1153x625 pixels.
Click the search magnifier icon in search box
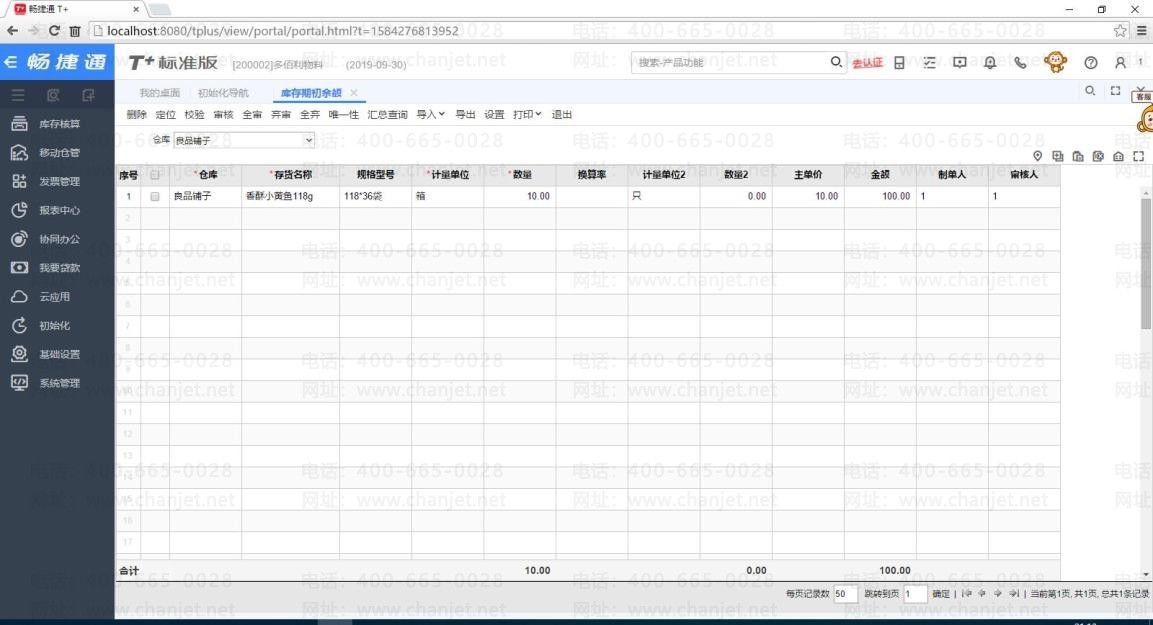coord(837,63)
